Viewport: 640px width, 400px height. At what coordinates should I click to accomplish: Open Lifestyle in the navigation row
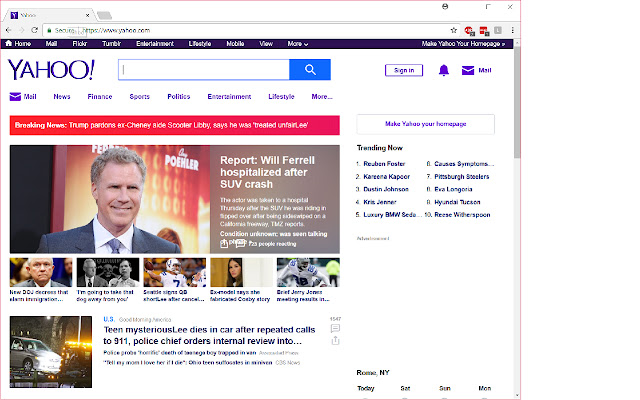281,97
